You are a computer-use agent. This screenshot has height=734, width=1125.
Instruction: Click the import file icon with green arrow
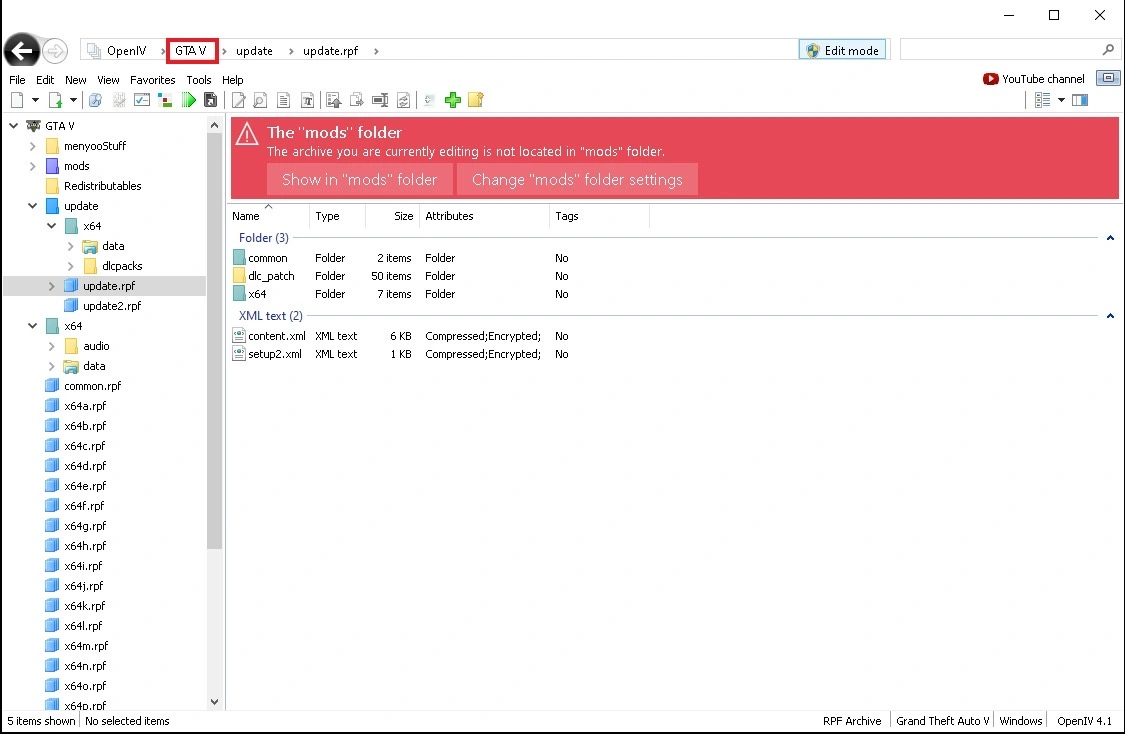click(x=55, y=100)
